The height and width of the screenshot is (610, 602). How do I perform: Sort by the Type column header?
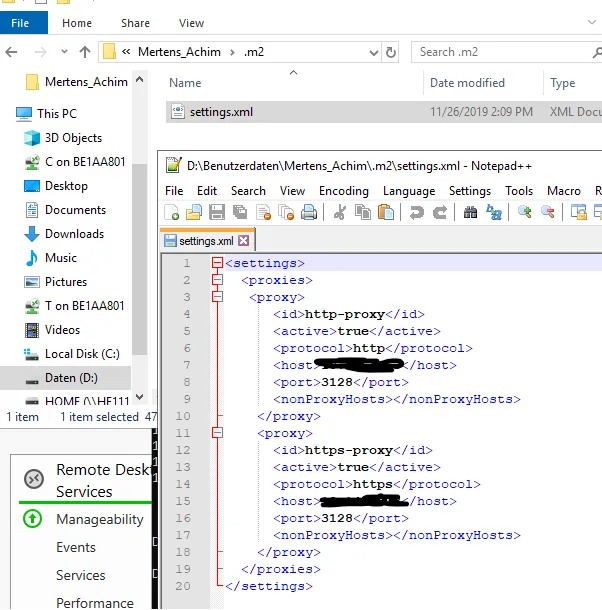click(562, 82)
